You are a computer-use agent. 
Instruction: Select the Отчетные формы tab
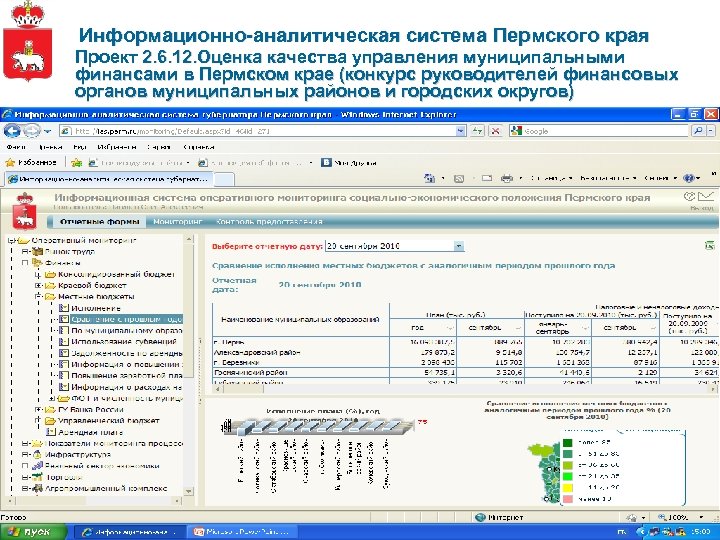click(99, 221)
